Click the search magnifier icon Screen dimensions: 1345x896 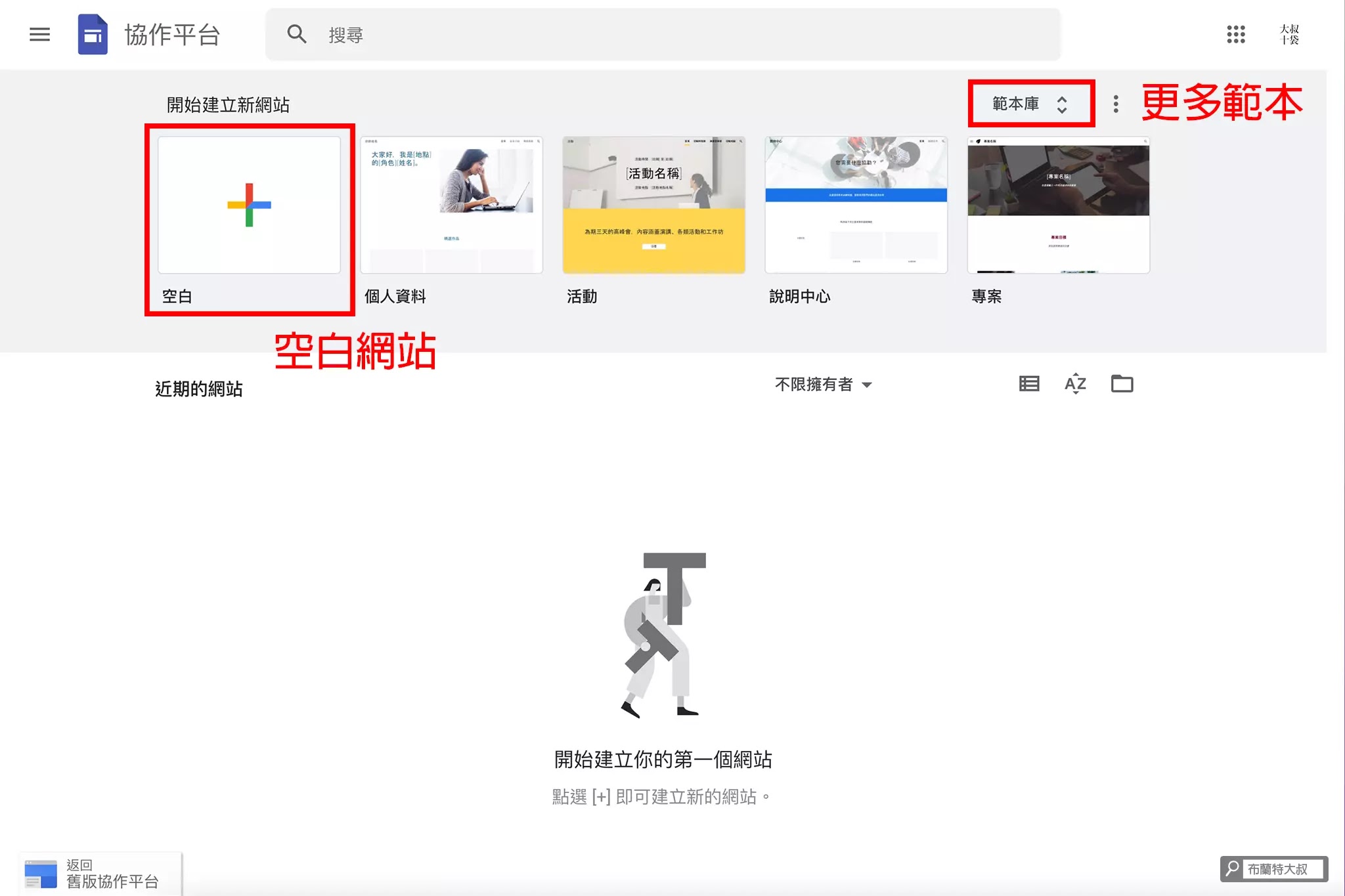[297, 34]
